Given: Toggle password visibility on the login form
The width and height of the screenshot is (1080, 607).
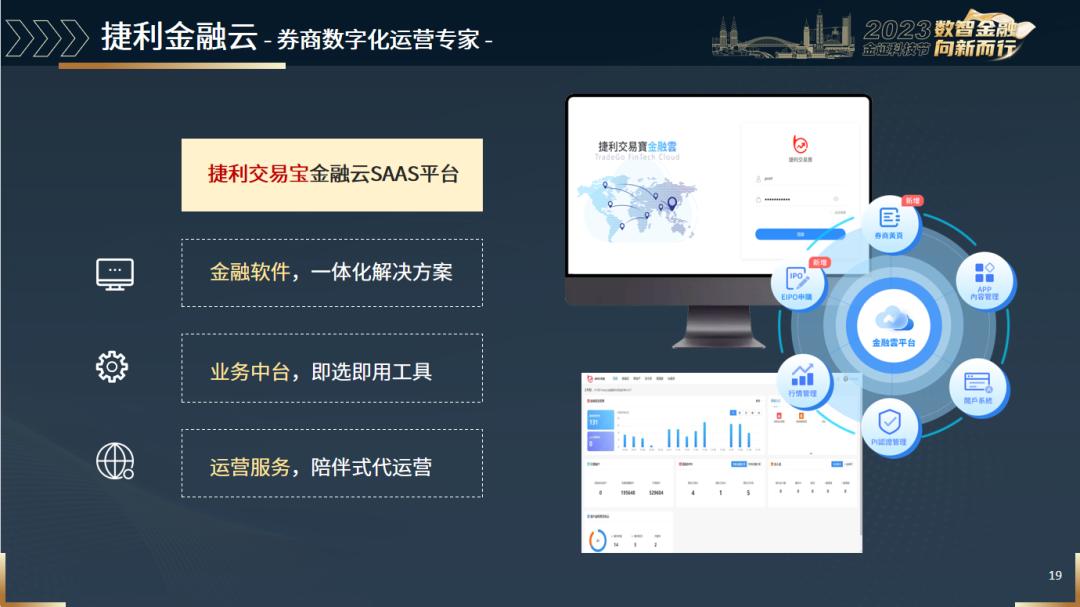Looking at the screenshot, I should (836, 198).
